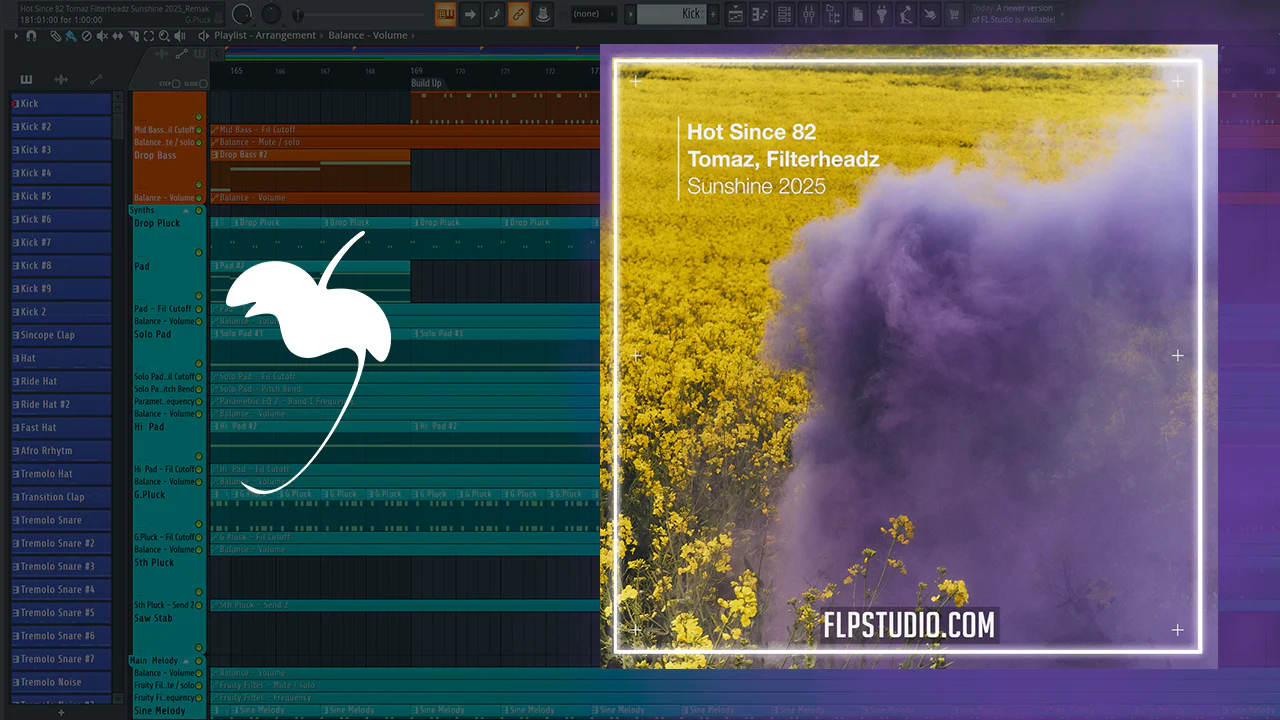Select the Tremolo Snare #4 pattern
The height and width of the screenshot is (720, 1280).
61,590
